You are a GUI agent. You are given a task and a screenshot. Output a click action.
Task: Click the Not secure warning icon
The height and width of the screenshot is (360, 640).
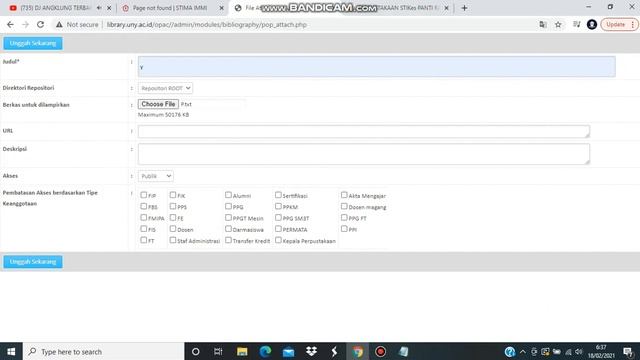59,24
